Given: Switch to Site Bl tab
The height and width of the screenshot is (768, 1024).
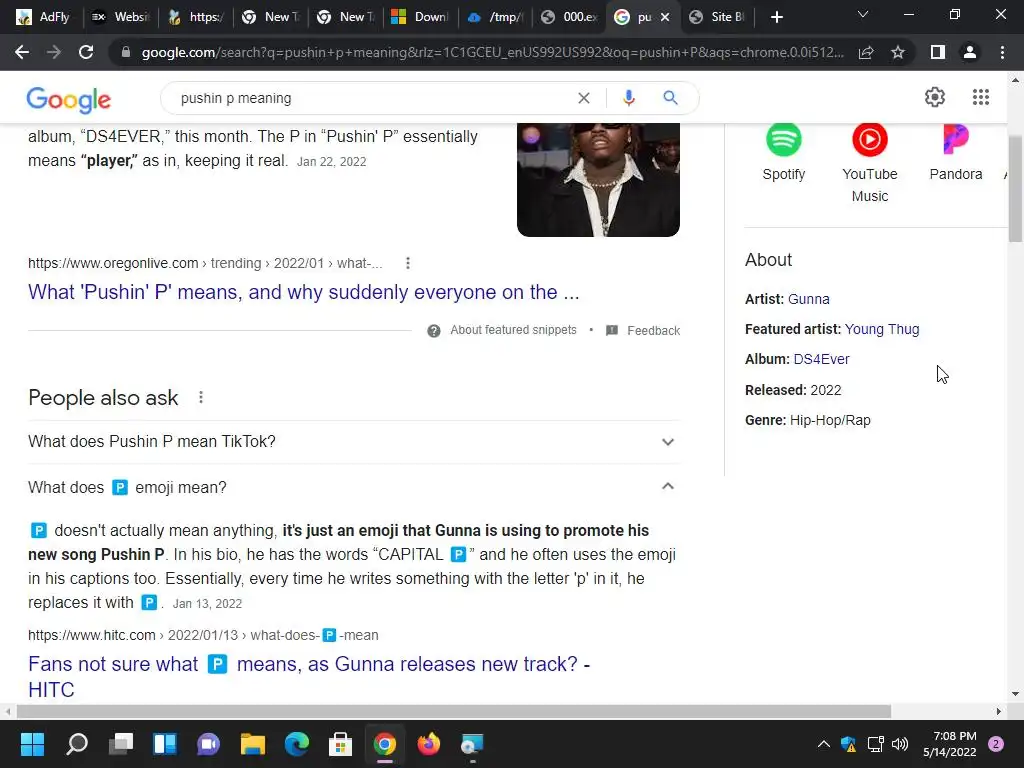Looking at the screenshot, I should (718, 17).
